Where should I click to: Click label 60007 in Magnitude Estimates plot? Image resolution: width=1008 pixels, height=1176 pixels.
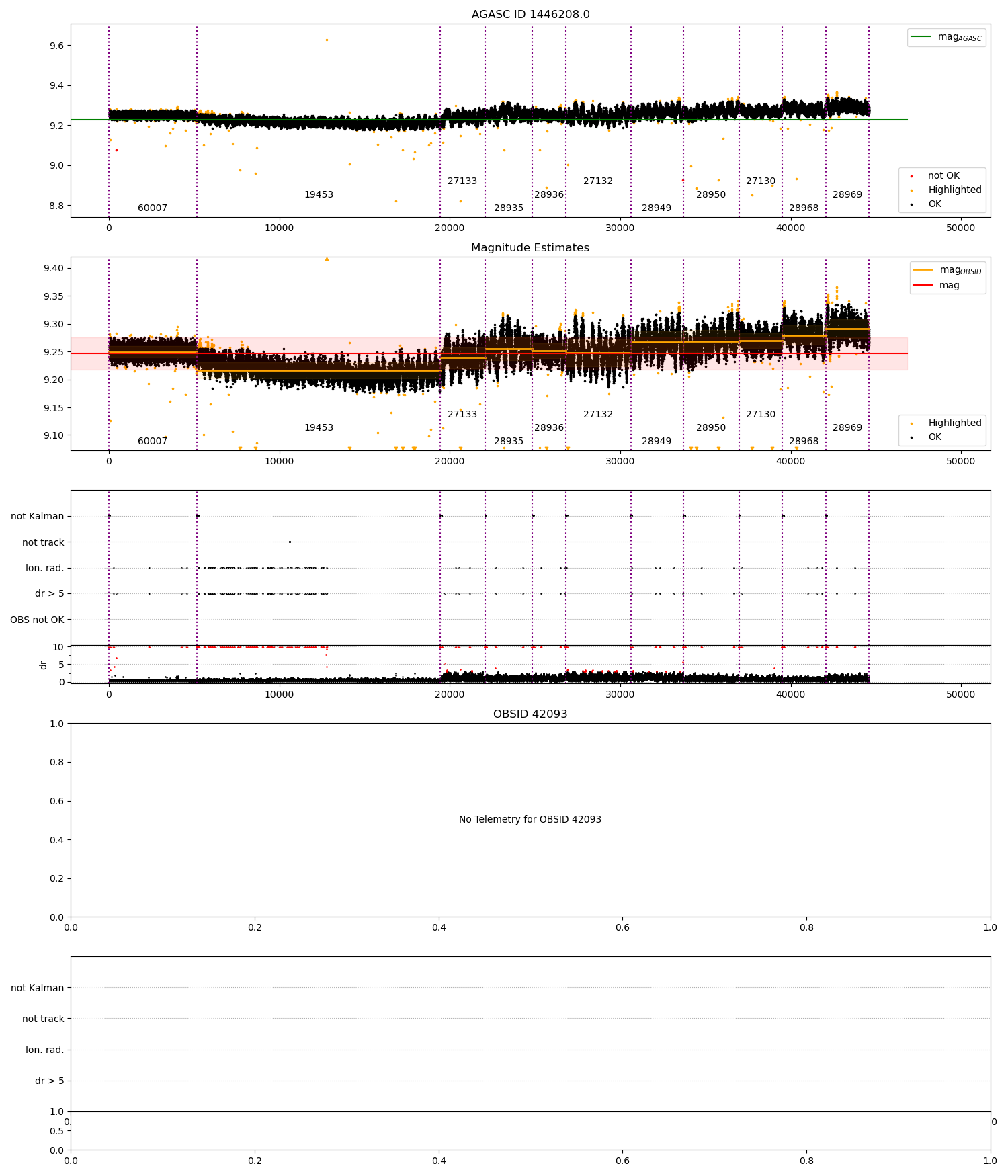[153, 441]
